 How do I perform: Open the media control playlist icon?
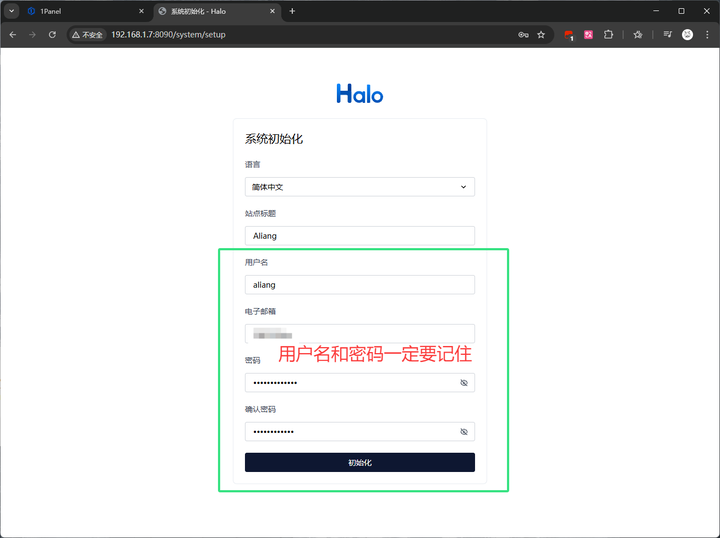click(668, 34)
